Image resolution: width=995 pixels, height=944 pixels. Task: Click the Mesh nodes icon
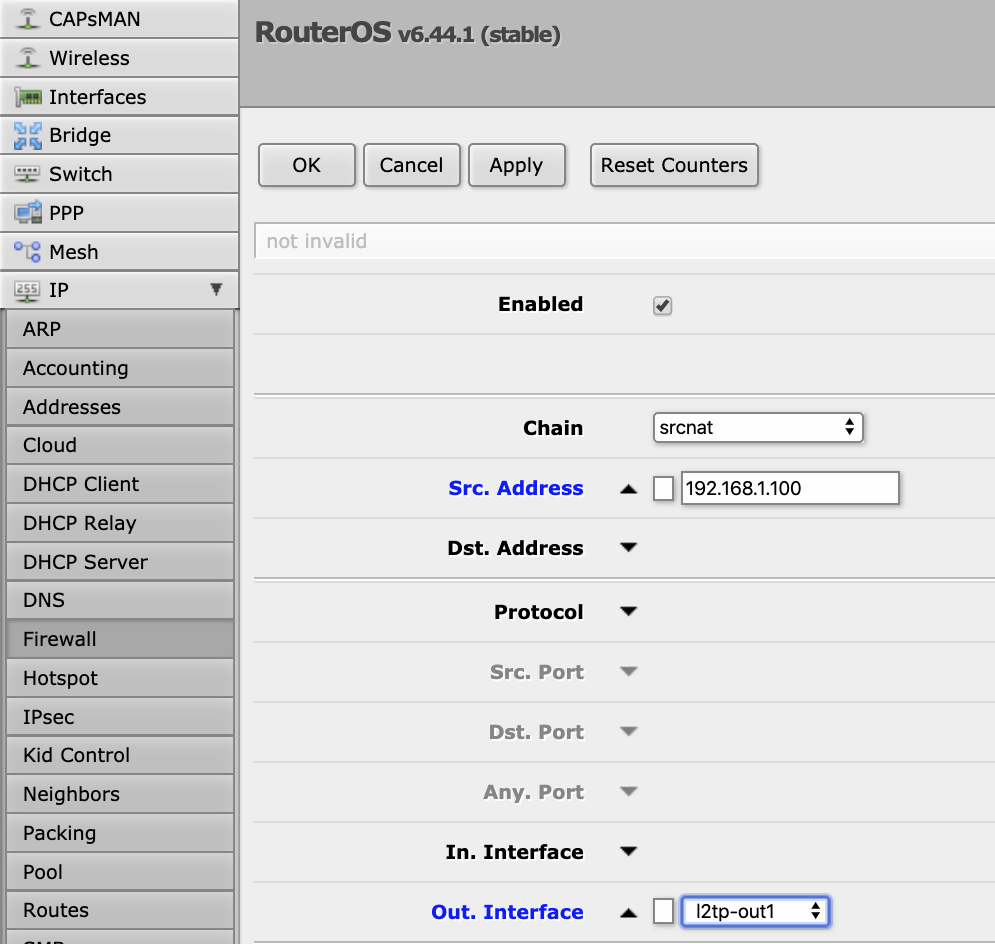pos(27,252)
